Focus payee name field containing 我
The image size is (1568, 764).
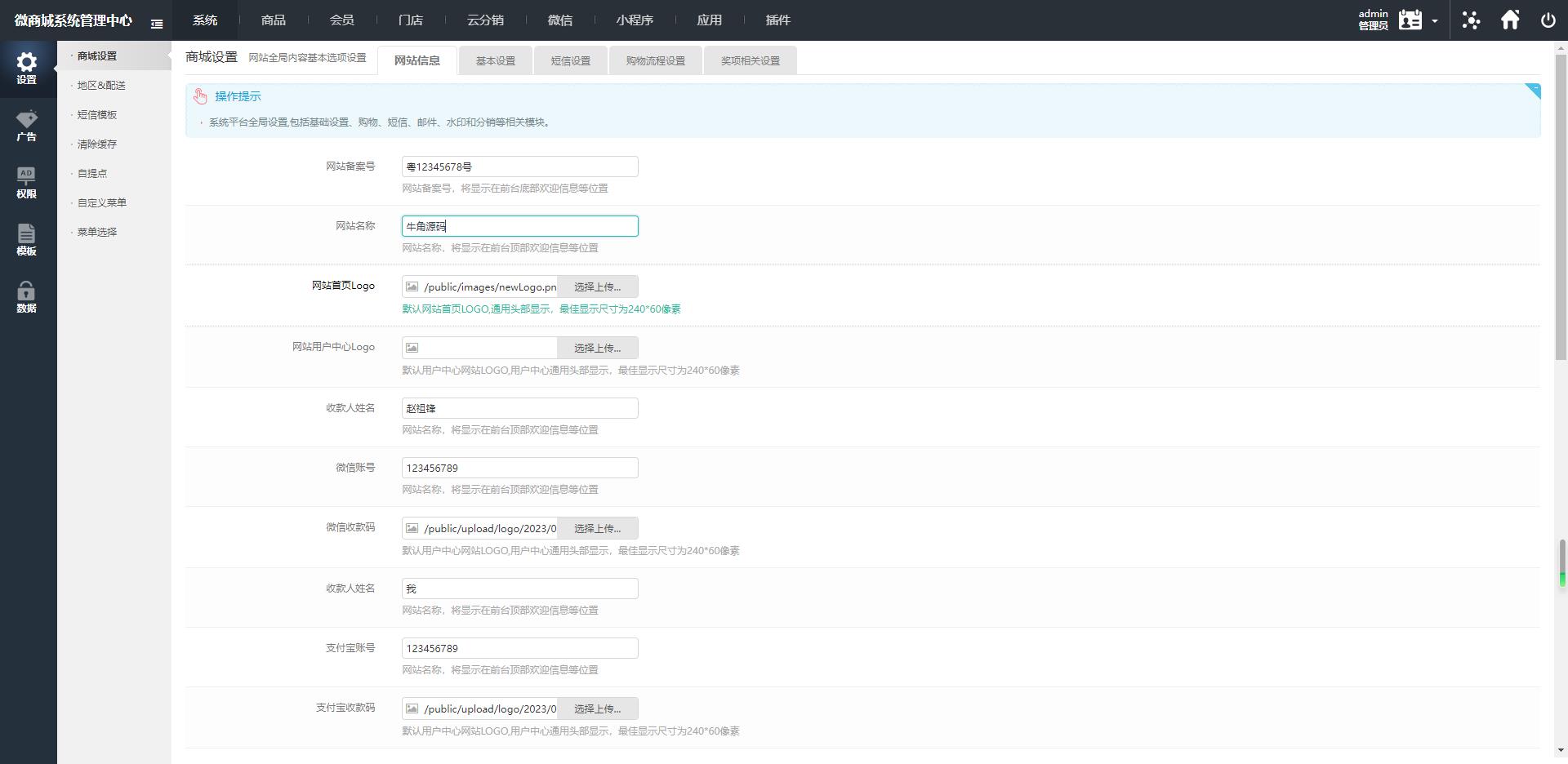(520, 589)
